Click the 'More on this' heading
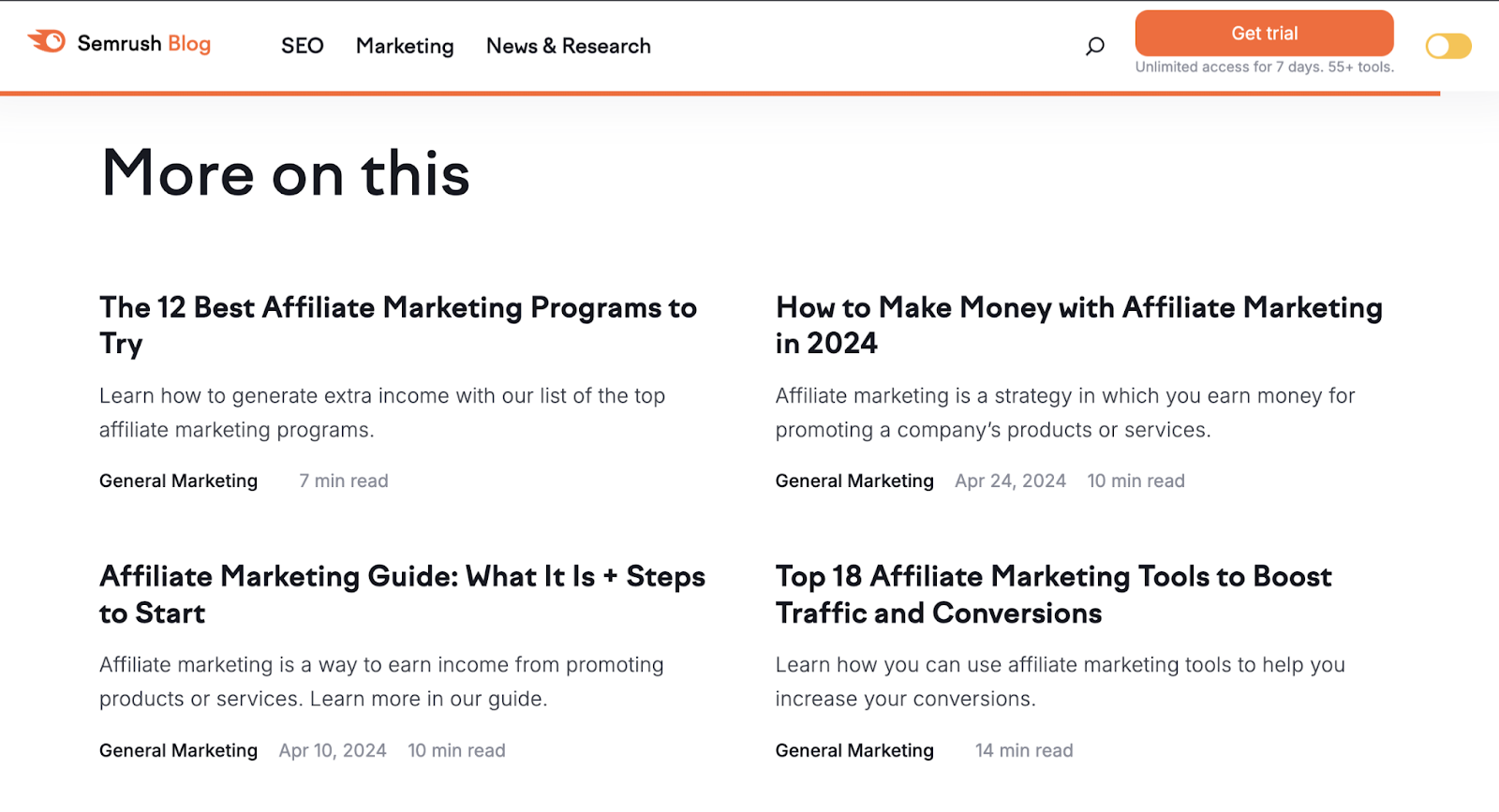The height and width of the screenshot is (812, 1499). (x=284, y=174)
